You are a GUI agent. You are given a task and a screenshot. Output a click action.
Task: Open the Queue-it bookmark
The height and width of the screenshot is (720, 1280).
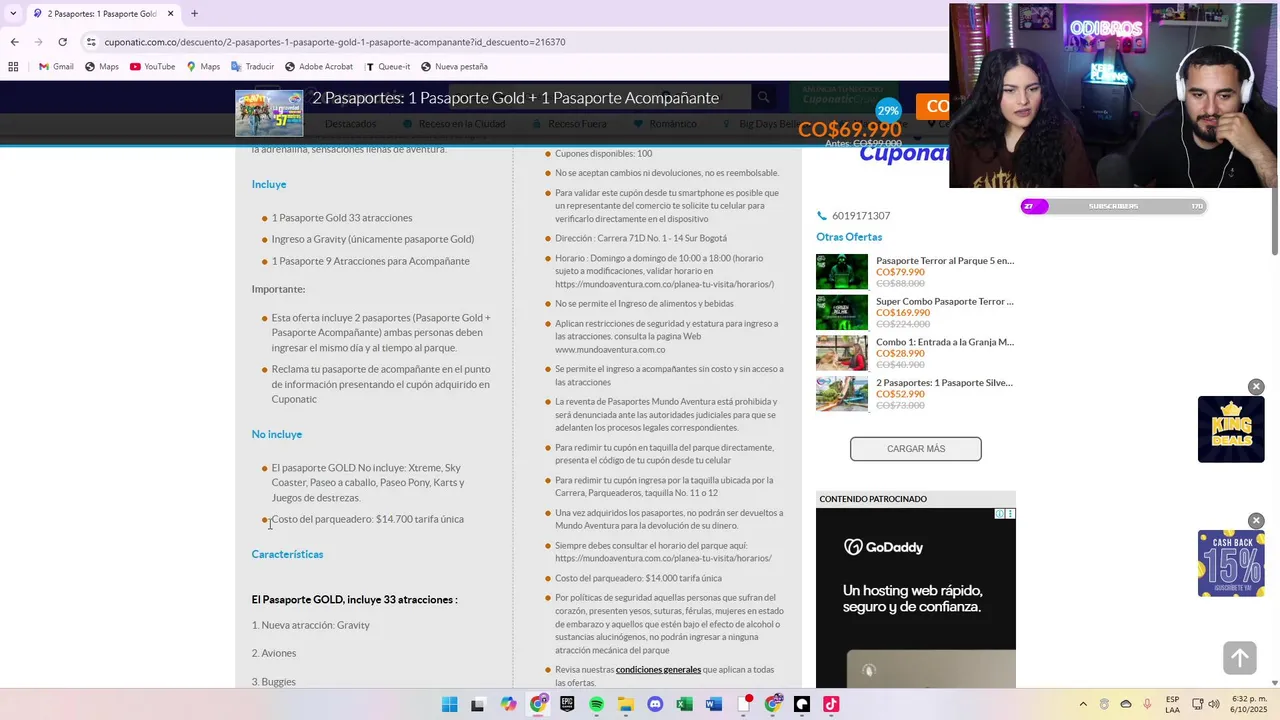coord(388,67)
